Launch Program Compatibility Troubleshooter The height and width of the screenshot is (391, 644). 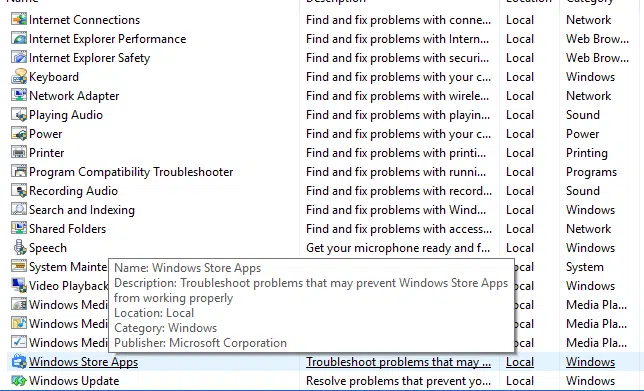click(x=131, y=172)
